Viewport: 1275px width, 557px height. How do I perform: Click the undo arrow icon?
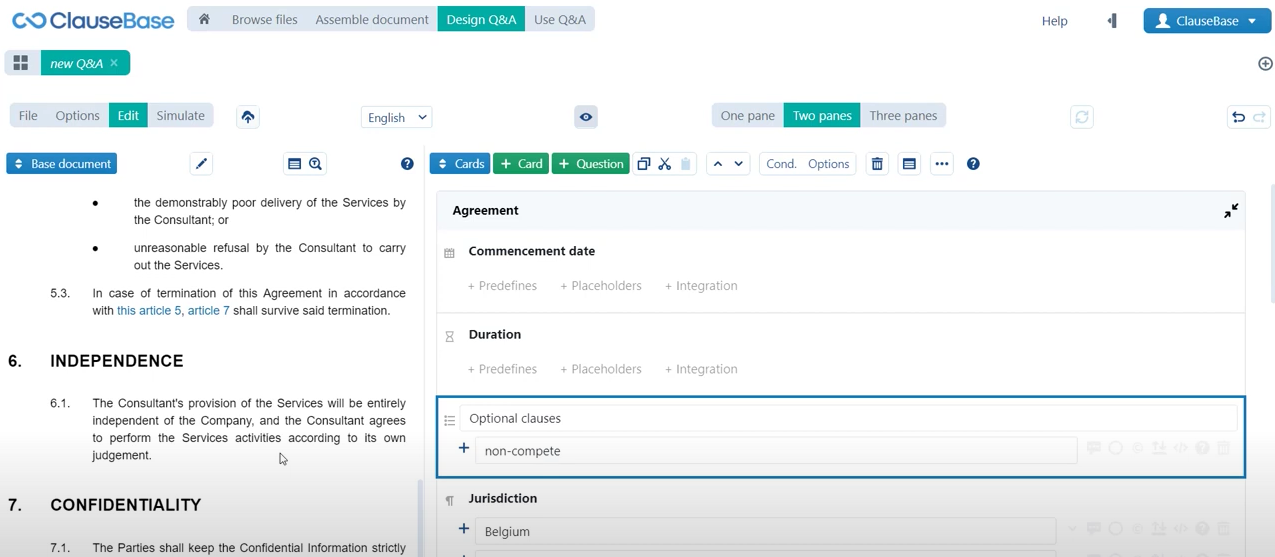point(1238,117)
